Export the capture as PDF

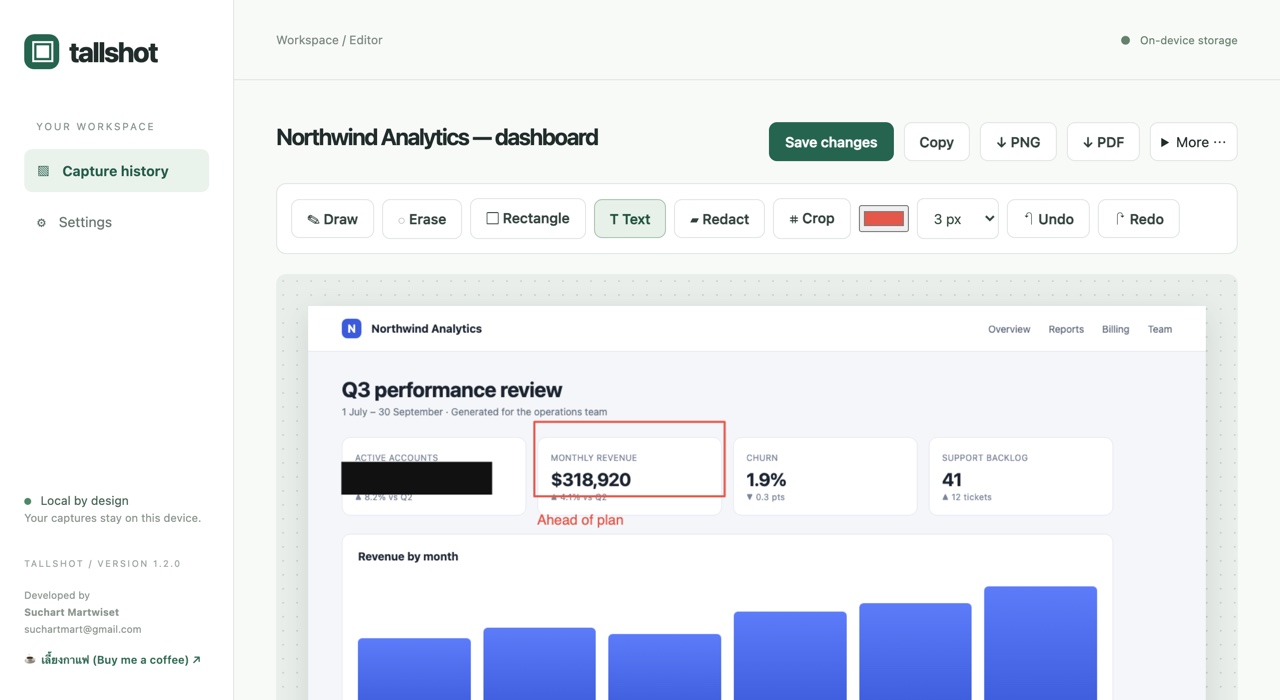(x=1103, y=142)
